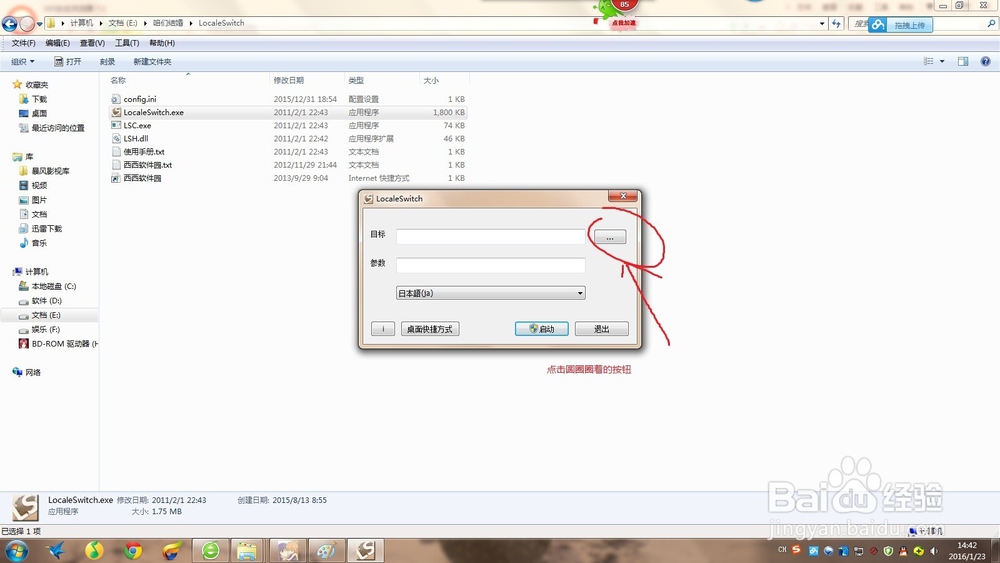Click the 文档 (E:) breadcrumb segment

(x=122, y=23)
